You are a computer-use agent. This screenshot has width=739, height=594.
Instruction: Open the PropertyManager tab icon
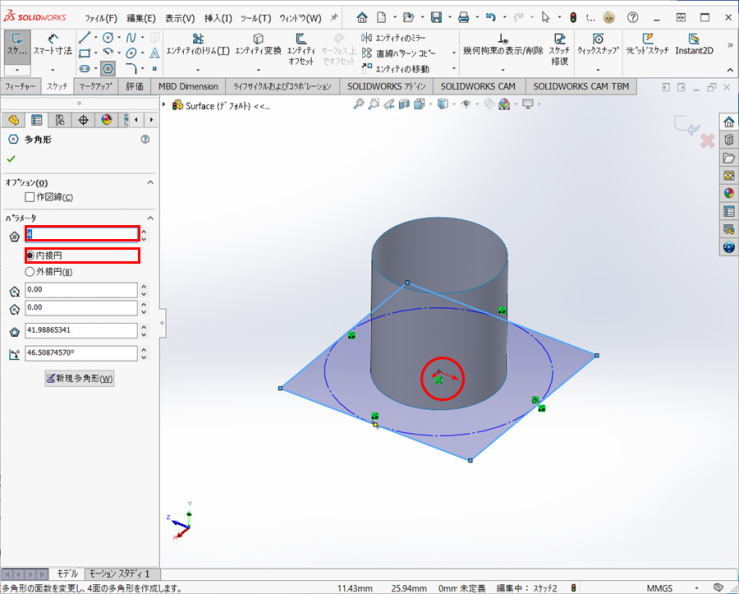(x=37, y=120)
